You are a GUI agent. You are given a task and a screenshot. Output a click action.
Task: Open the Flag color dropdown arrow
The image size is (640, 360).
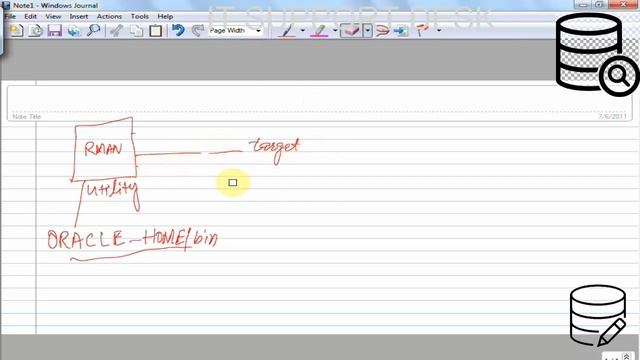pyautogui.click(x=439, y=31)
